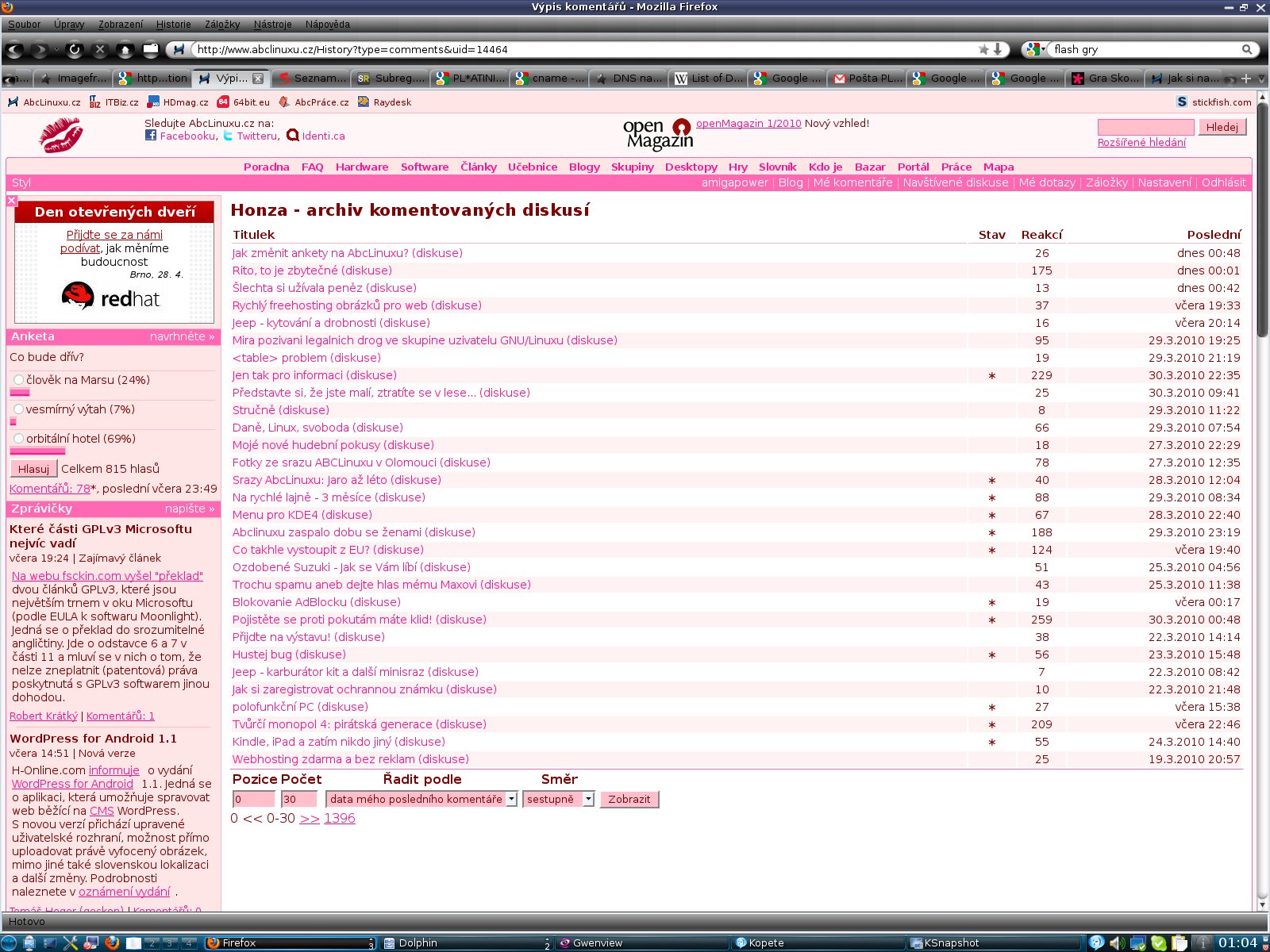The image size is (1270, 952).
Task: Go to next page with '>>' link
Action: 310,819
